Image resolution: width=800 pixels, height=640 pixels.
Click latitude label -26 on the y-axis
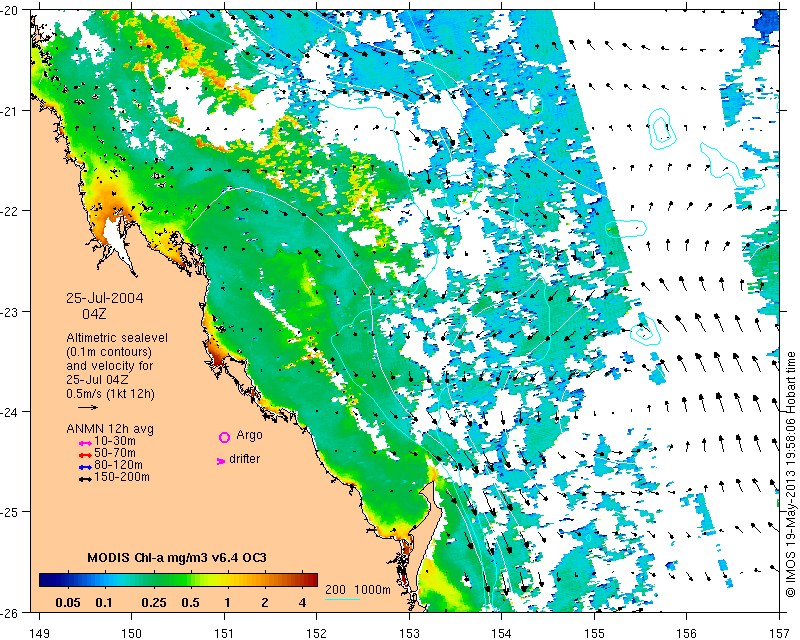(x=9, y=612)
